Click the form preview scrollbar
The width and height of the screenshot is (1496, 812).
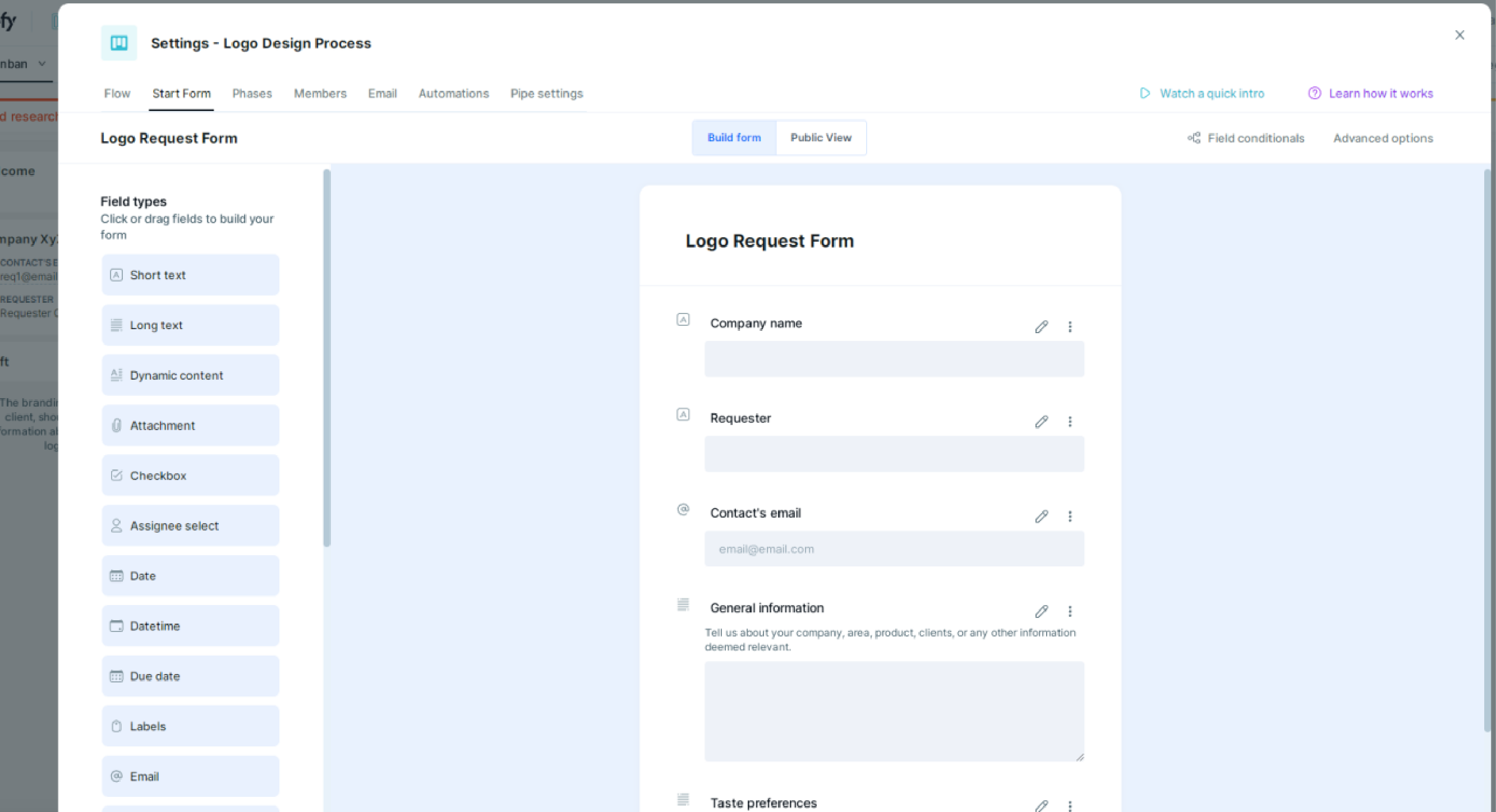pyautogui.click(x=1487, y=450)
